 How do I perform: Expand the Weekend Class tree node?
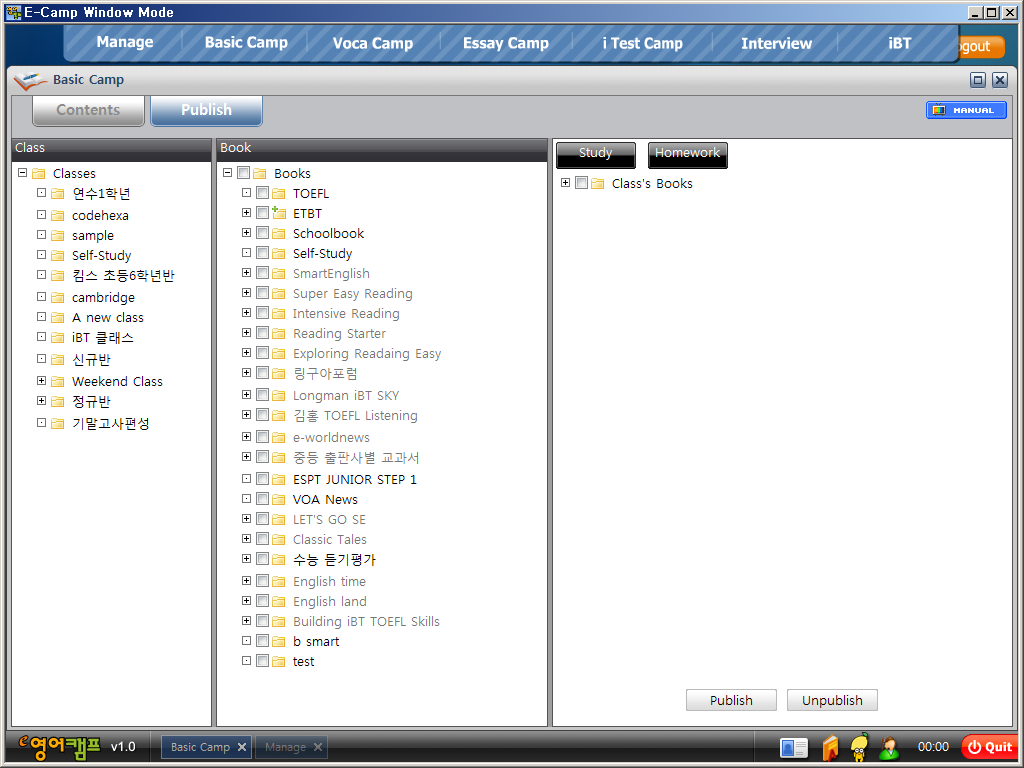[41, 381]
